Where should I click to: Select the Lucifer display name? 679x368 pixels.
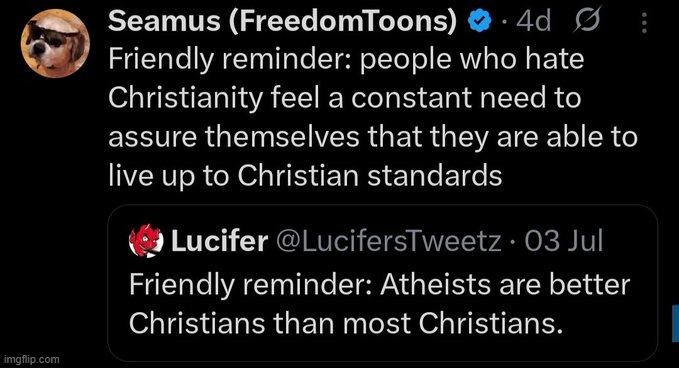tap(220, 241)
